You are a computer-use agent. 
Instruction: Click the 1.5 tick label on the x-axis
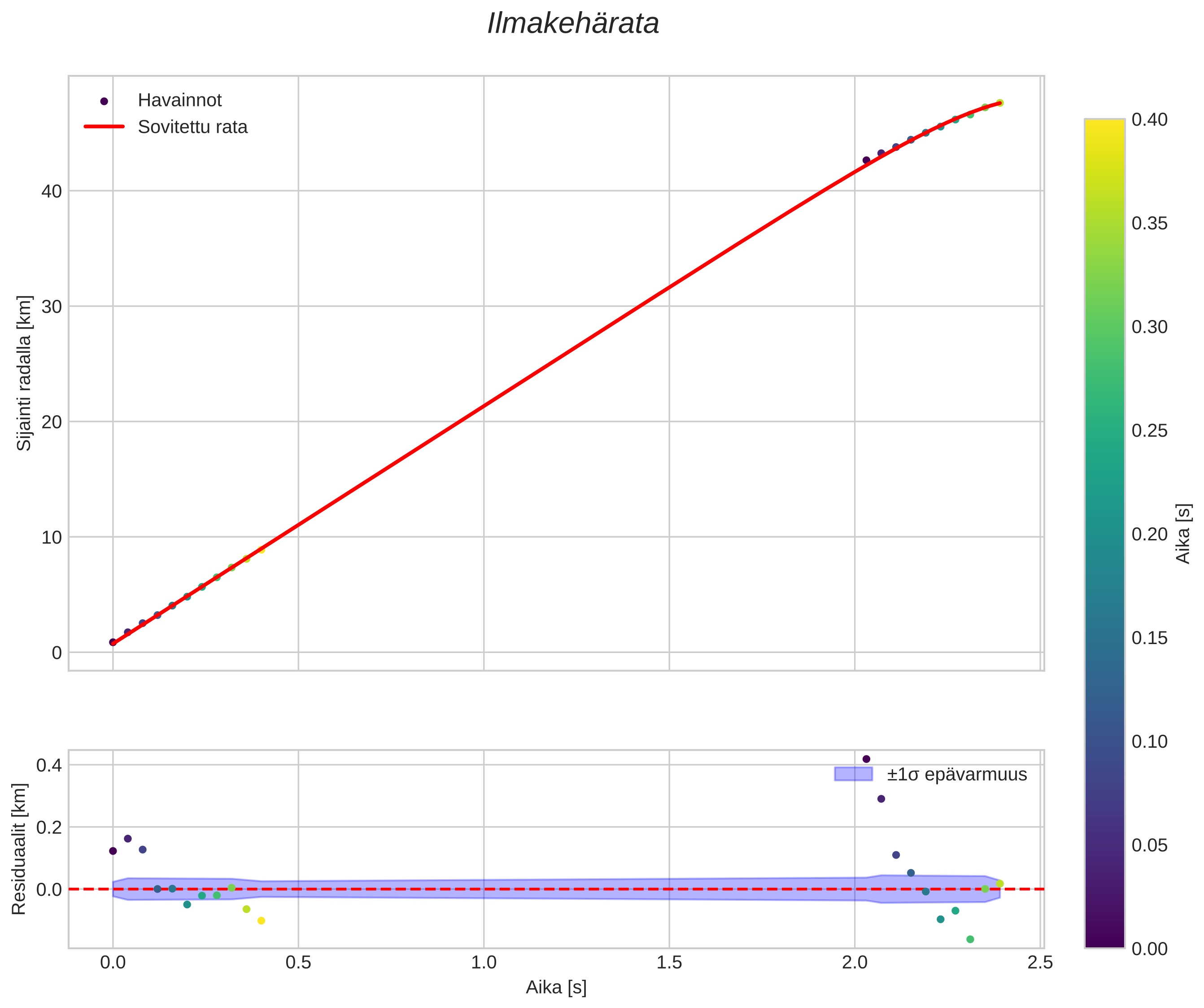pyautogui.click(x=669, y=963)
